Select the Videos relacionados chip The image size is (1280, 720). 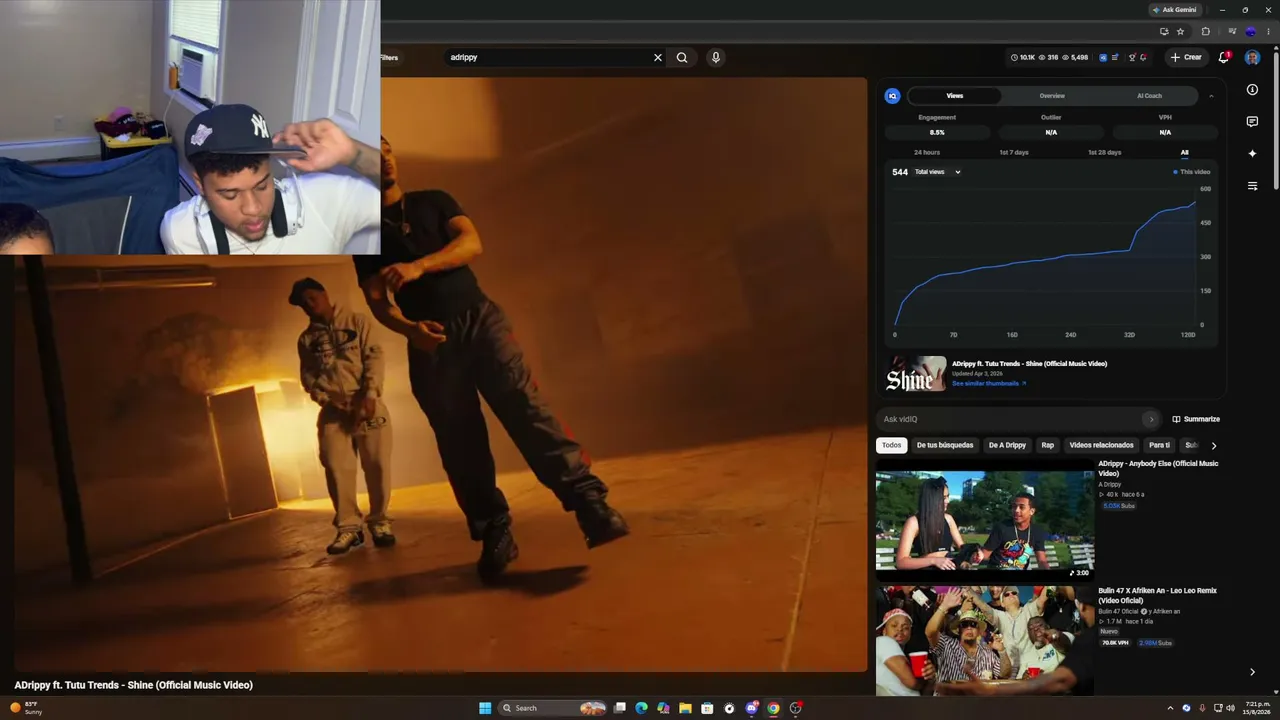pyautogui.click(x=1101, y=445)
